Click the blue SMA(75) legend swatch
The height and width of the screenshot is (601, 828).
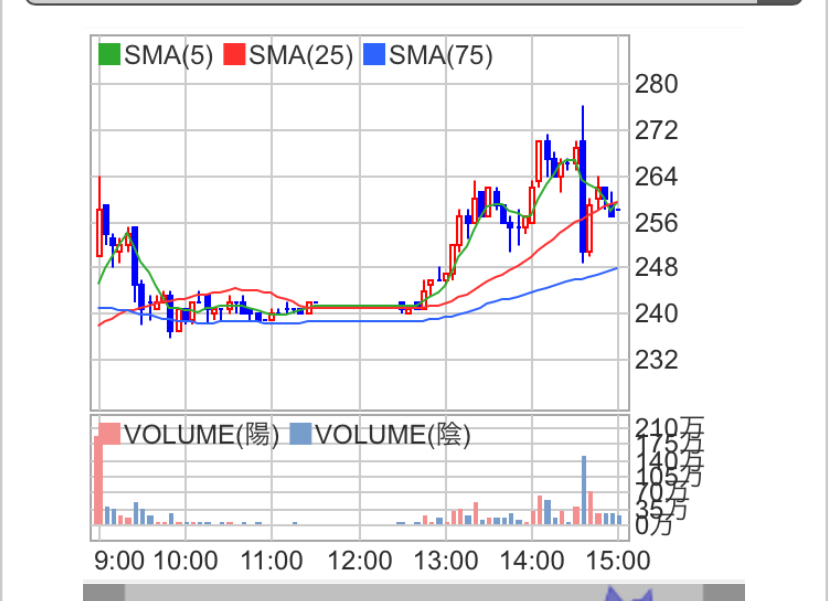point(375,55)
